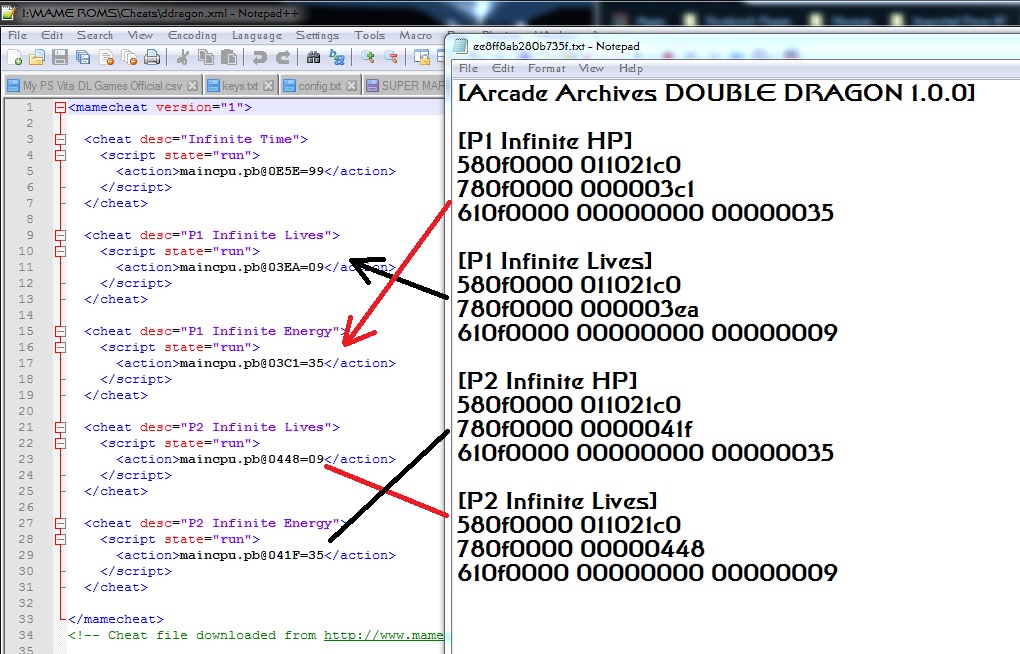1020x654 pixels.
Task: Open the Notepad++ Search menu
Action: coord(95,35)
